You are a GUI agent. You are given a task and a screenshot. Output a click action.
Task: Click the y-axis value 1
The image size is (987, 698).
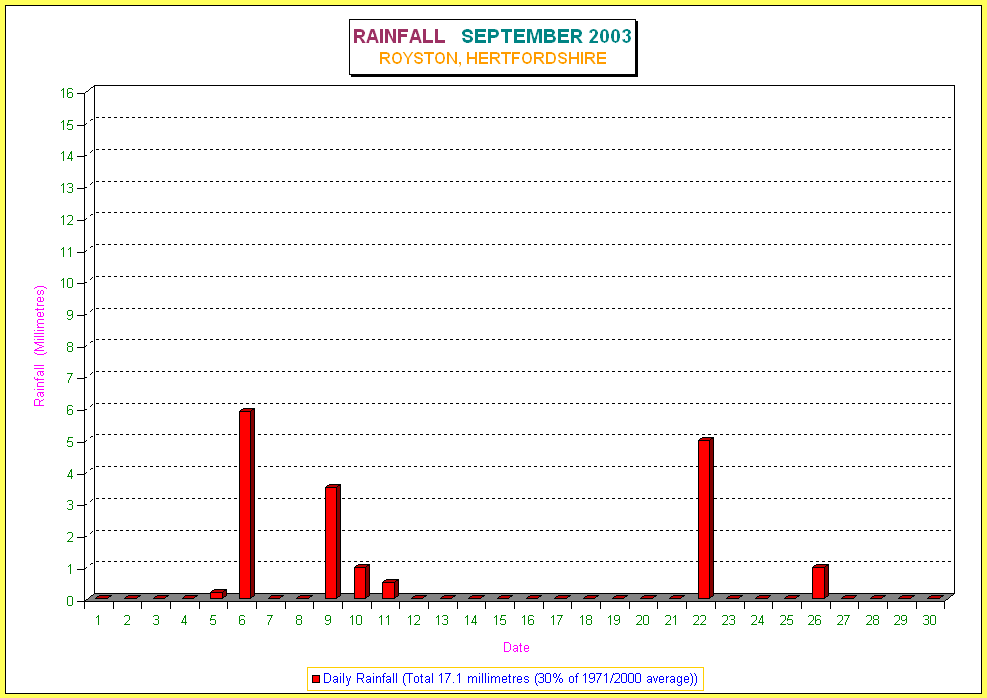70,569
